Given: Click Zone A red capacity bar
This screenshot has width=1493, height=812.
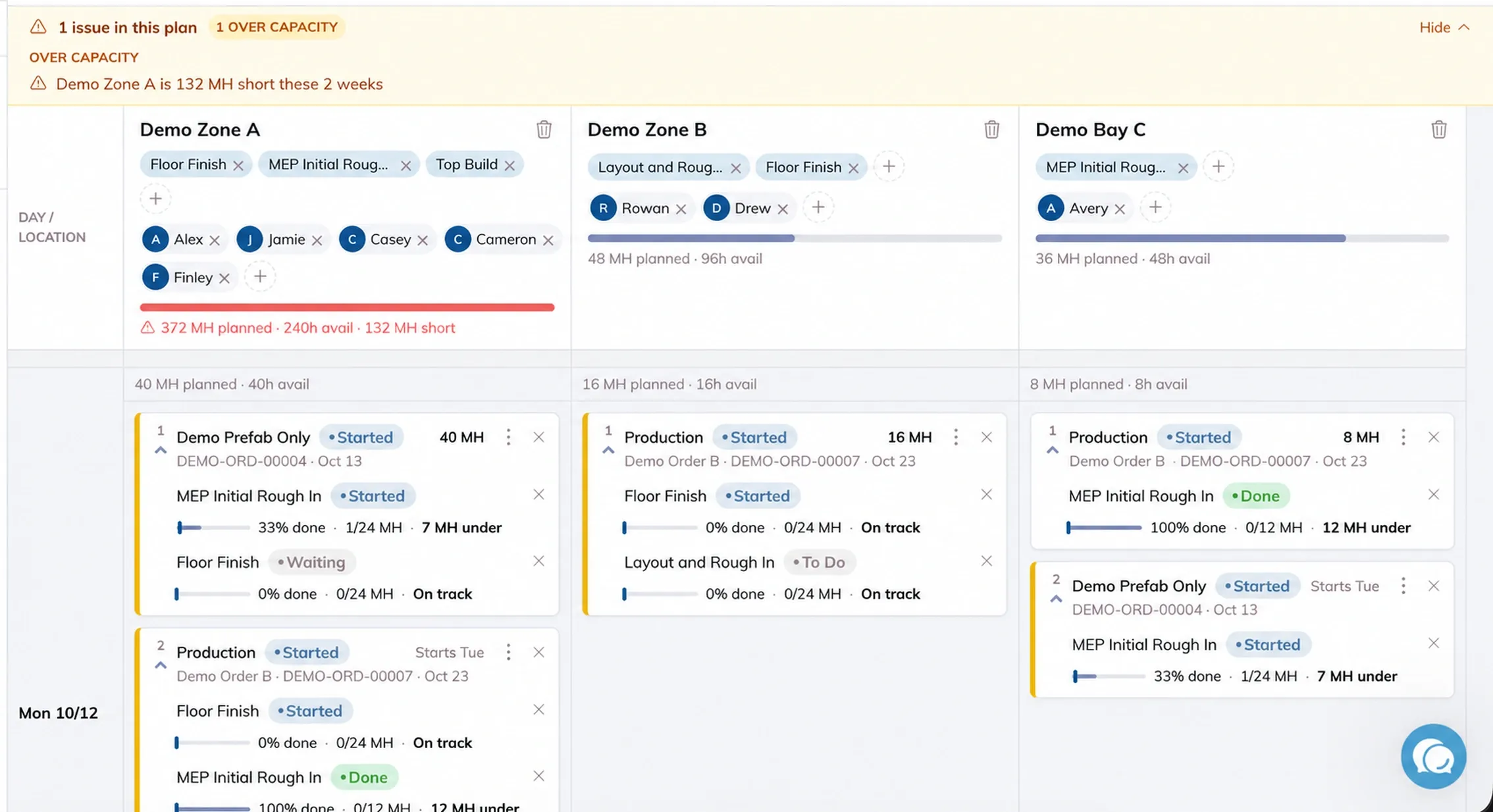Looking at the screenshot, I should point(347,307).
